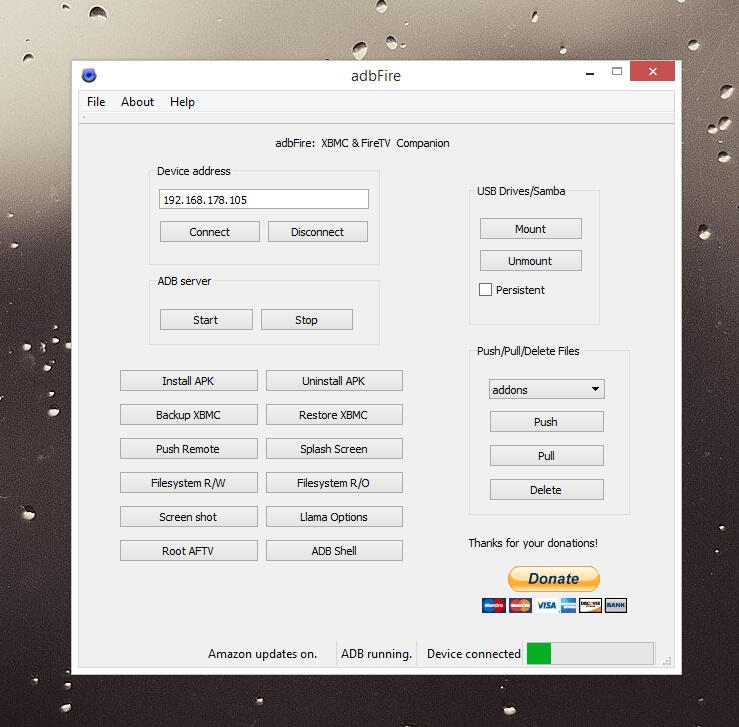Click the MasterCard icon below Donate
Image resolution: width=739 pixels, height=727 pixels.
pyautogui.click(x=520, y=605)
